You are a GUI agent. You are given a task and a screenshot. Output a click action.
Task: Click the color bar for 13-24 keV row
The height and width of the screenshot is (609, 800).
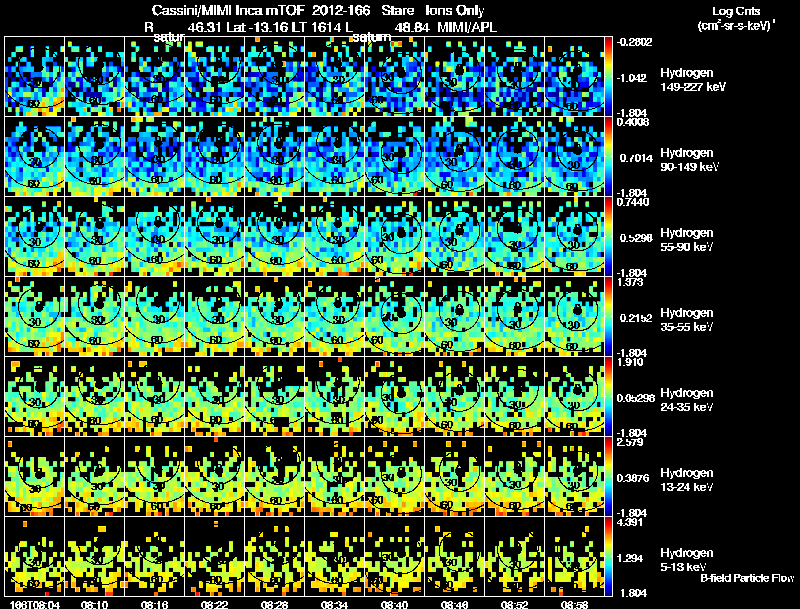point(608,477)
